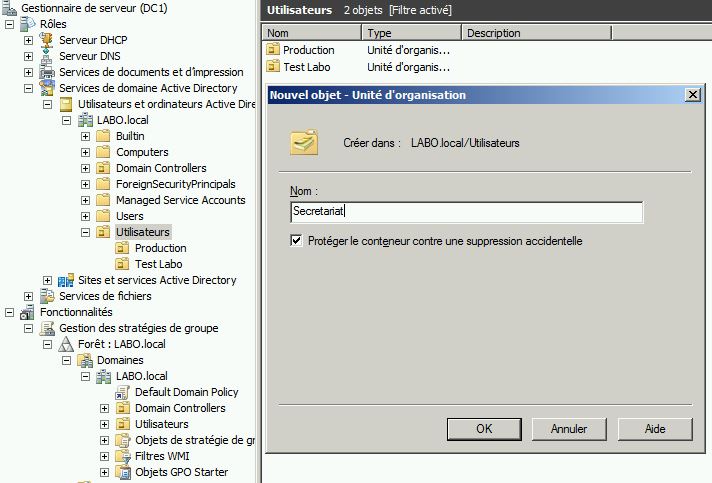Expand the Filtres WMI node
Viewport: 712px width, 483px height.
(104, 456)
